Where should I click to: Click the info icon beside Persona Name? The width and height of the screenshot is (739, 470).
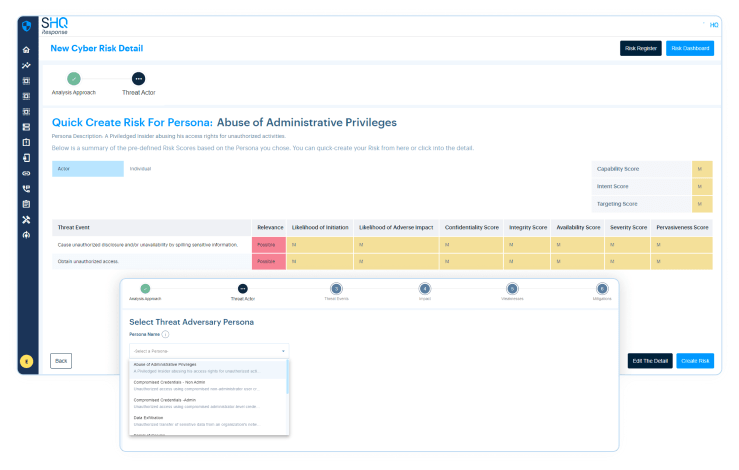[x=165, y=335]
